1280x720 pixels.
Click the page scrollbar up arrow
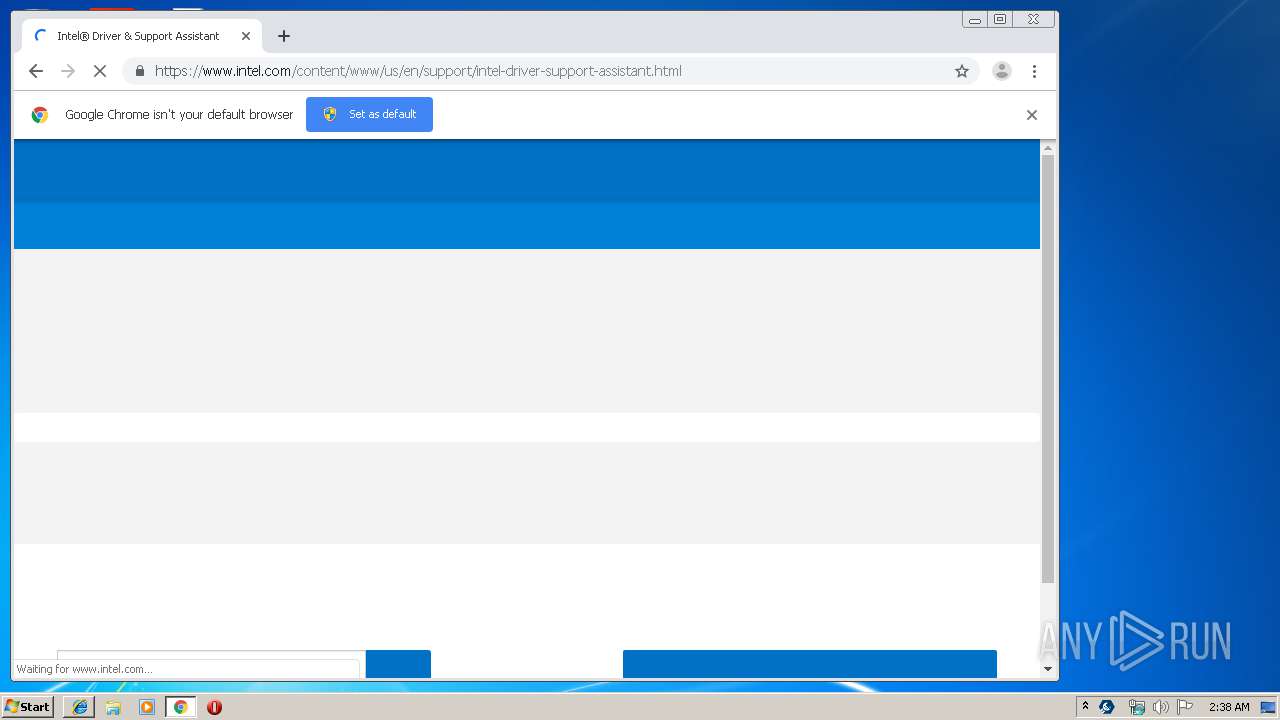[x=1048, y=148]
